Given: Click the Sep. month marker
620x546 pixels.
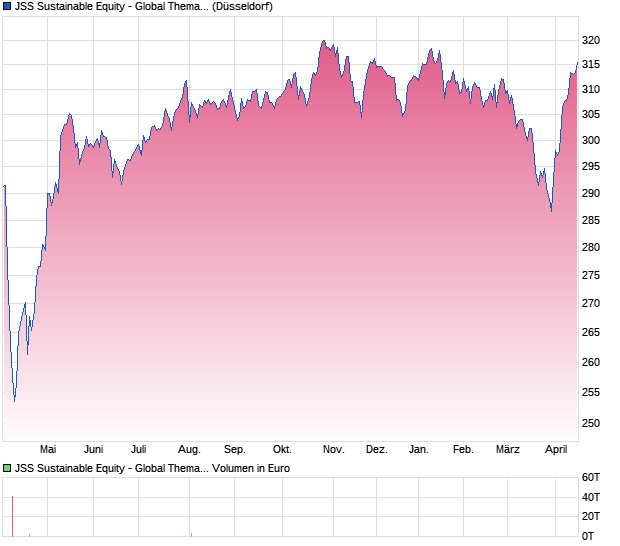Looking at the screenshot, I should (x=235, y=449).
